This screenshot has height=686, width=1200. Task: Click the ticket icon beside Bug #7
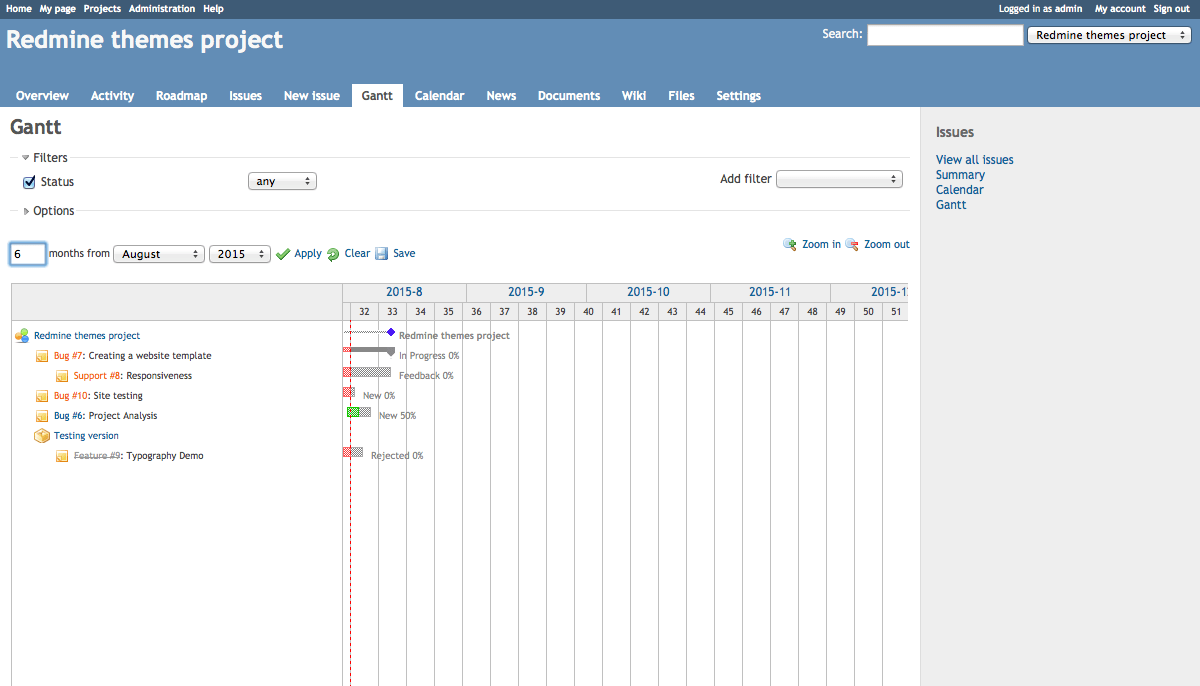click(x=42, y=356)
